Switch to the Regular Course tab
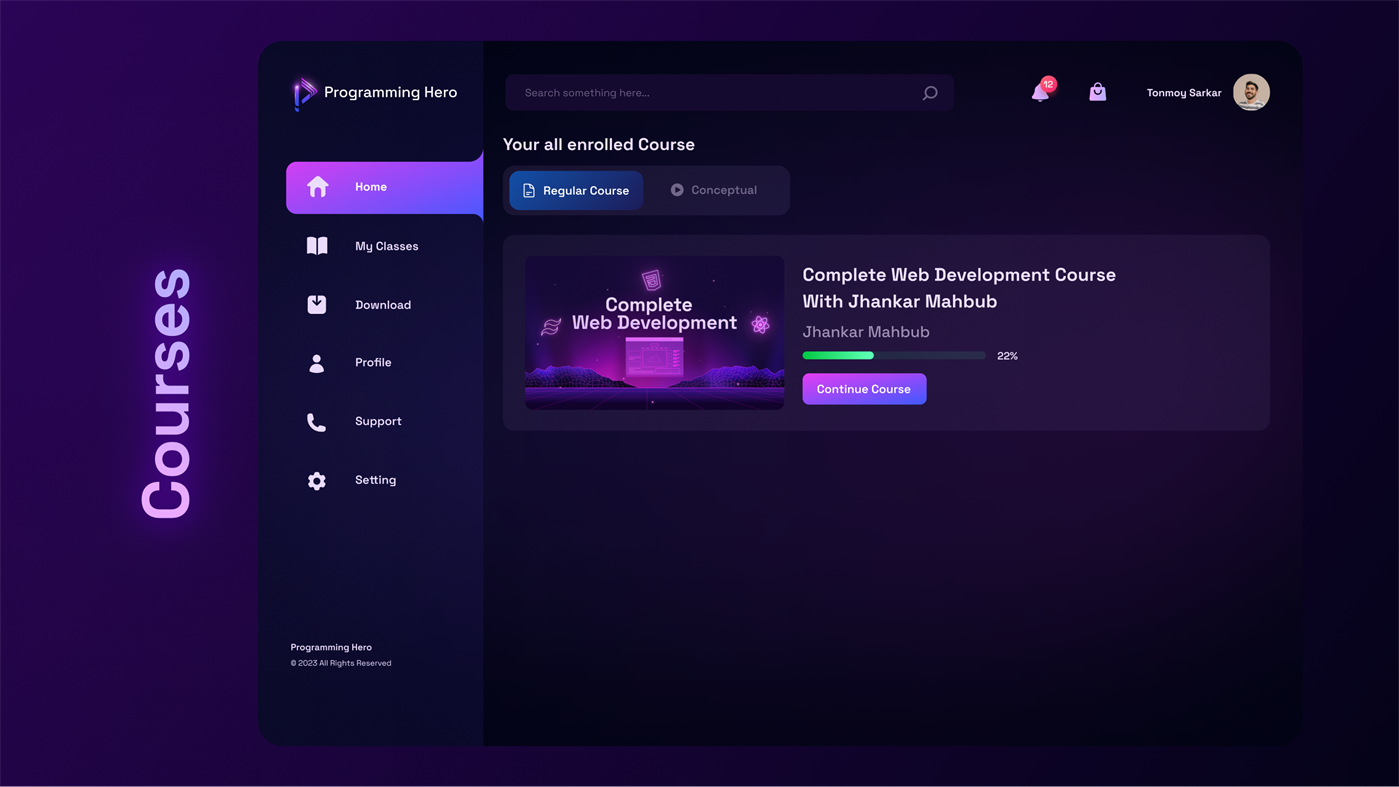This screenshot has width=1399, height=787. 575,190
